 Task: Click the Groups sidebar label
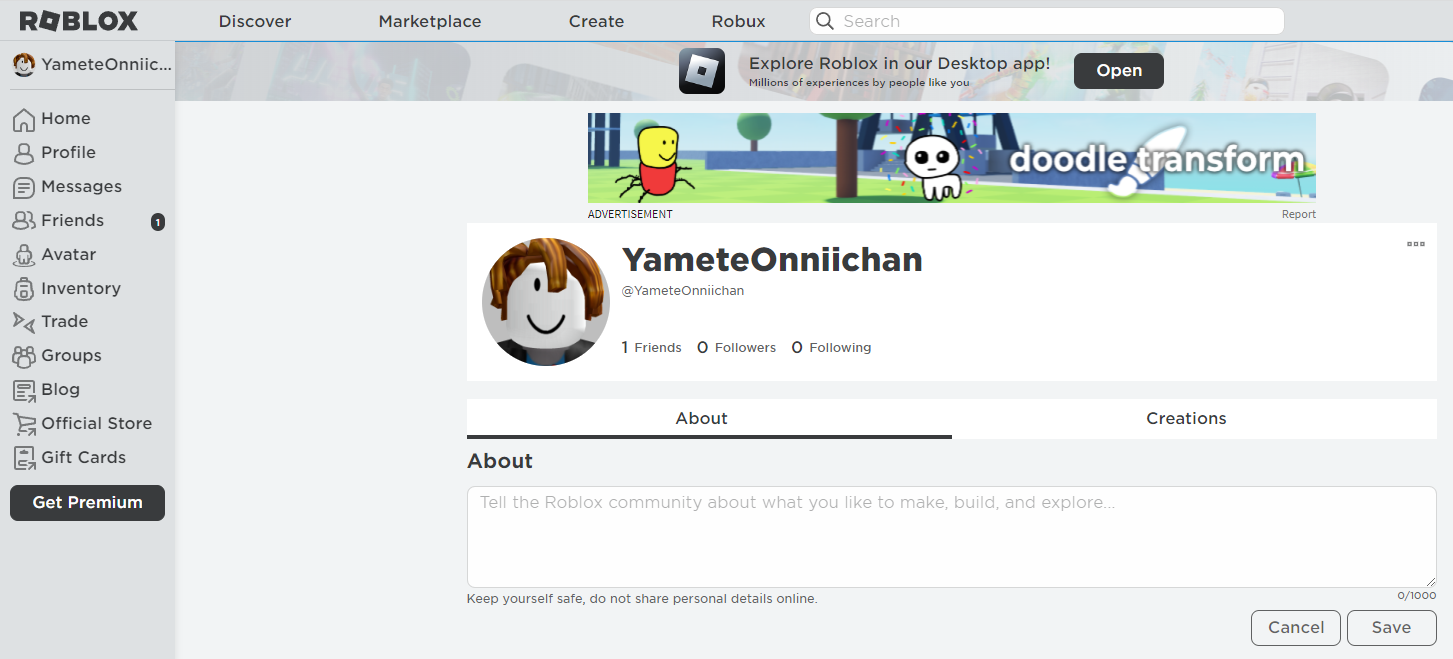point(71,356)
